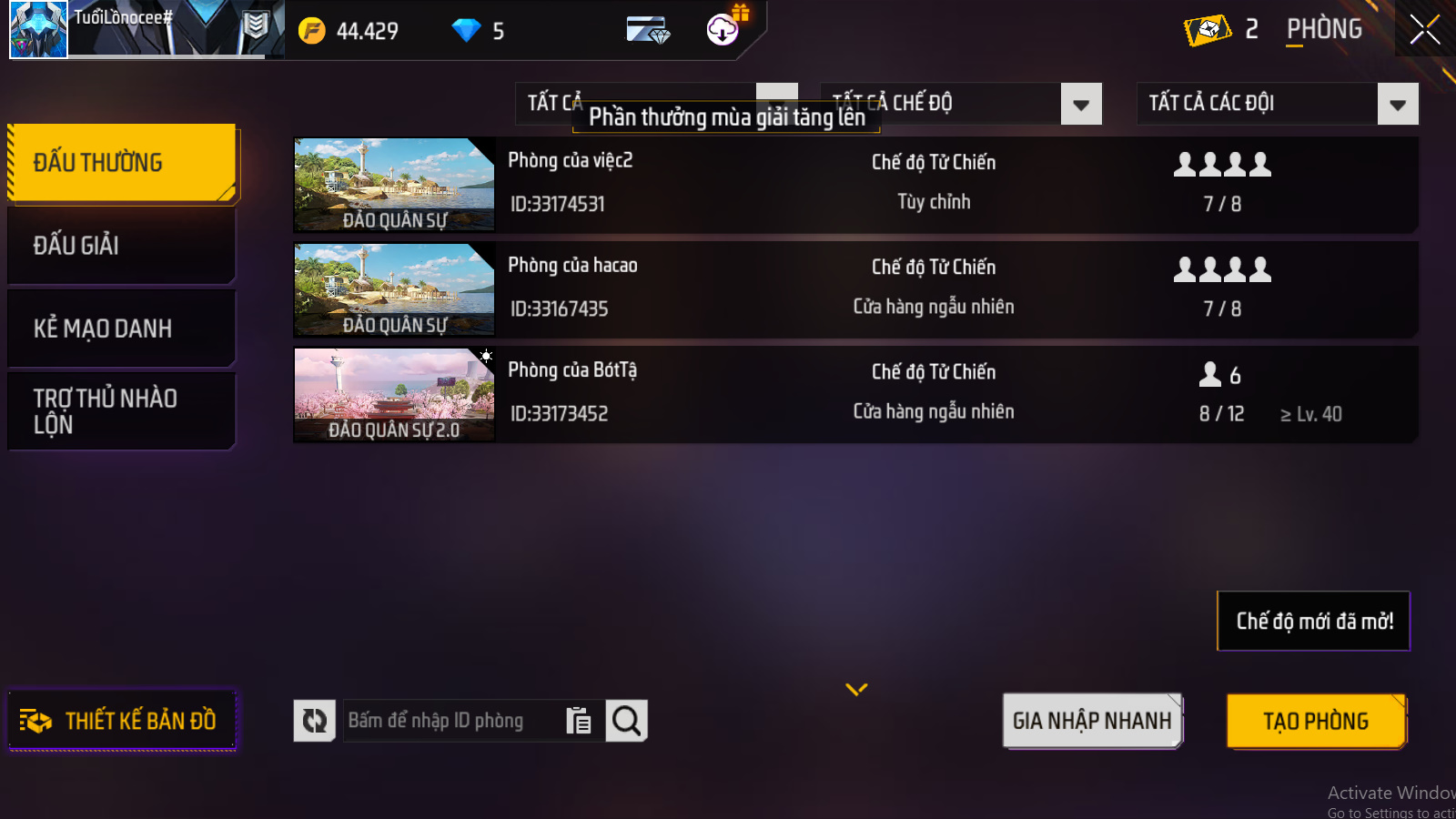Click the room ID input field
1456x819 pixels.
452,721
